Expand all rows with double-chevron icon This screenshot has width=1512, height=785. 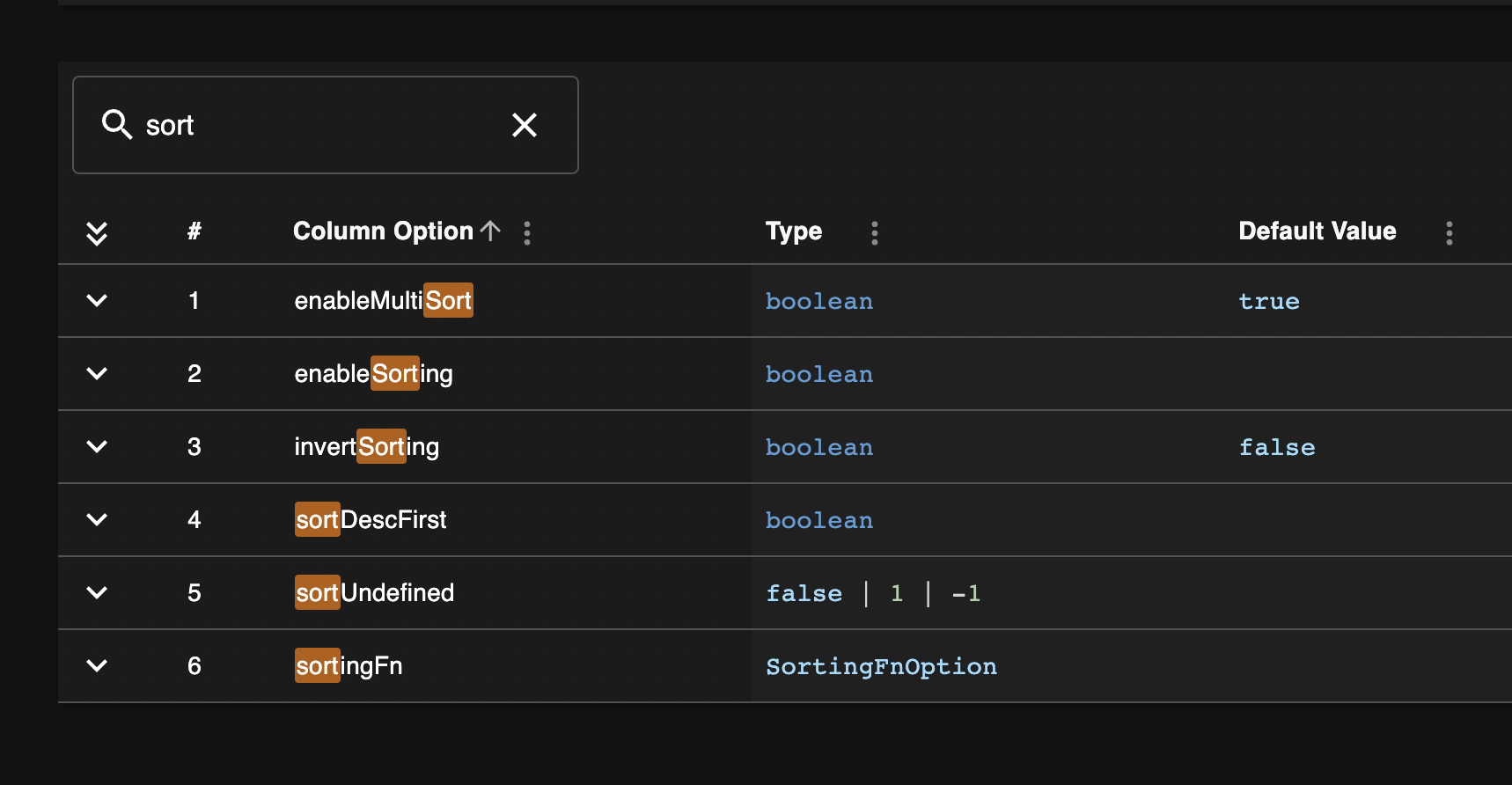point(97,232)
